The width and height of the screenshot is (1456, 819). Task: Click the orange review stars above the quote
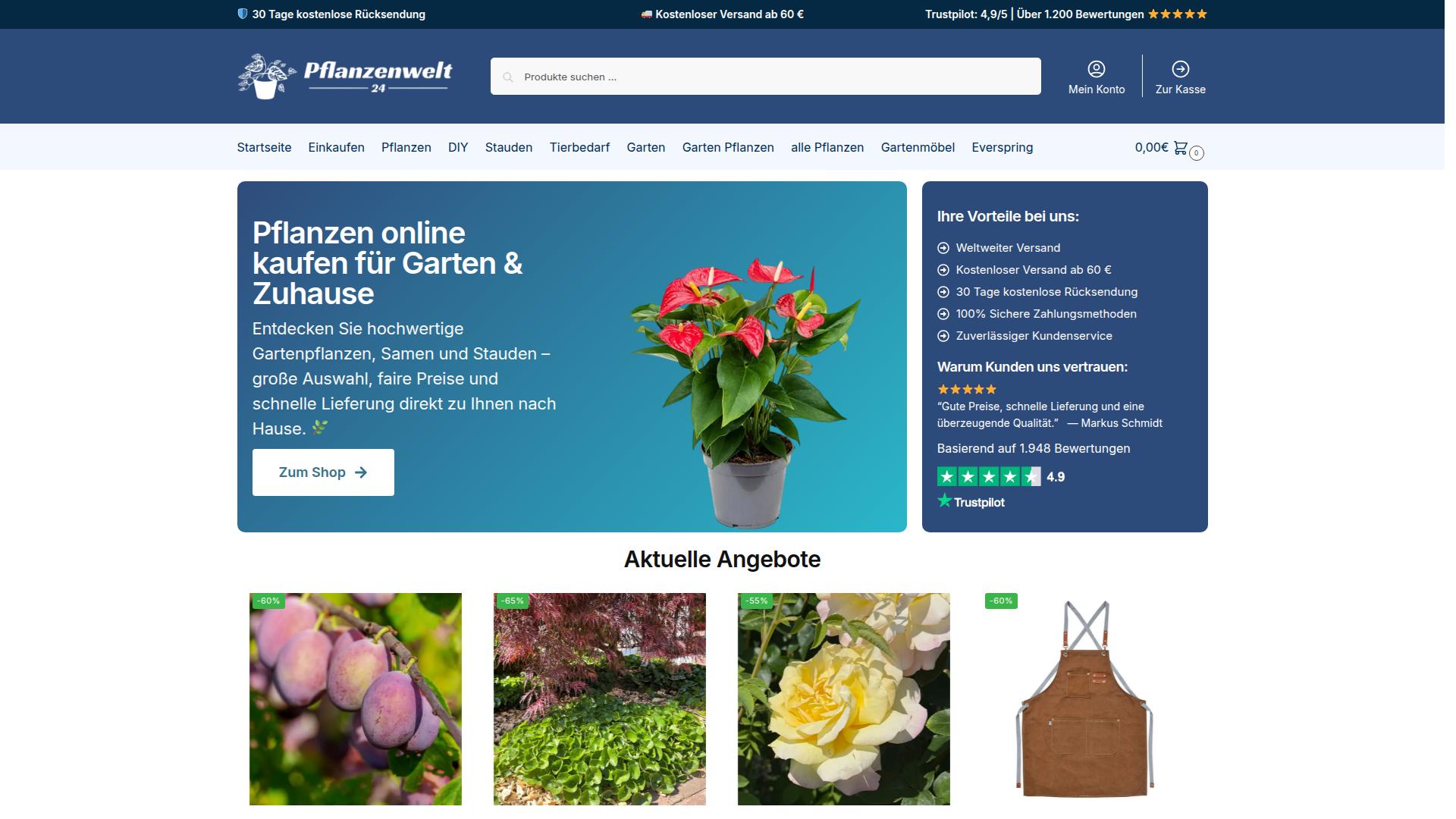pyautogui.click(x=967, y=389)
